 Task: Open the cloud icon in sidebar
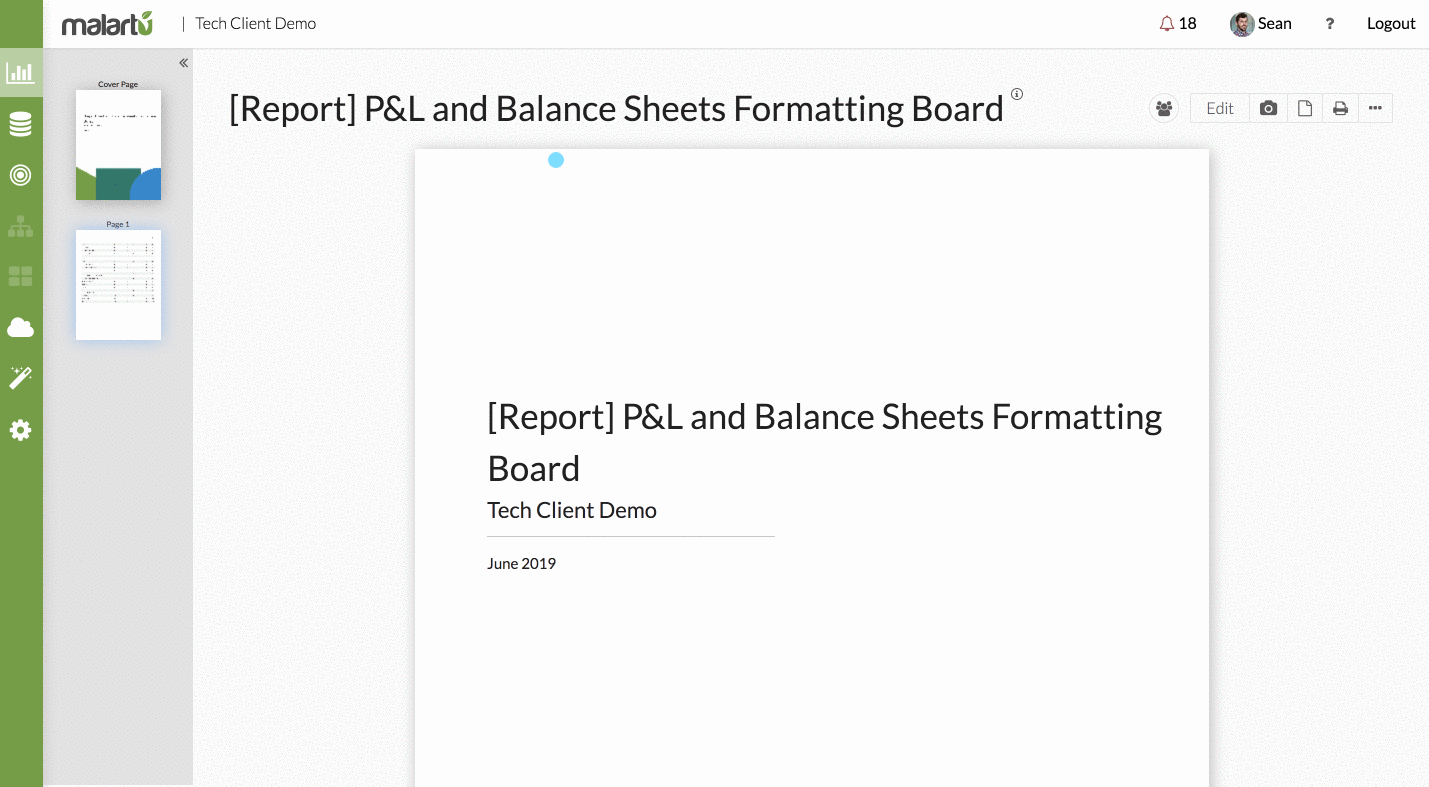[x=20, y=328]
